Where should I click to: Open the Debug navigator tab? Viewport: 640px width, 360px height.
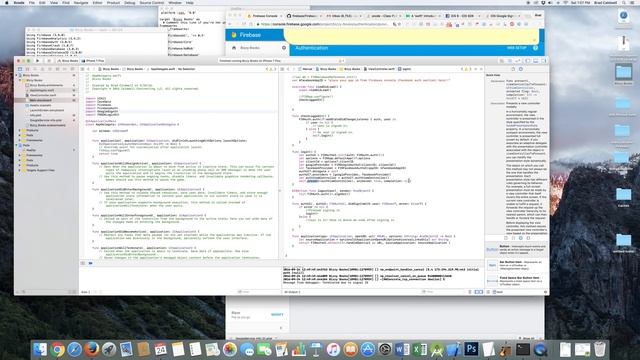click(58, 69)
